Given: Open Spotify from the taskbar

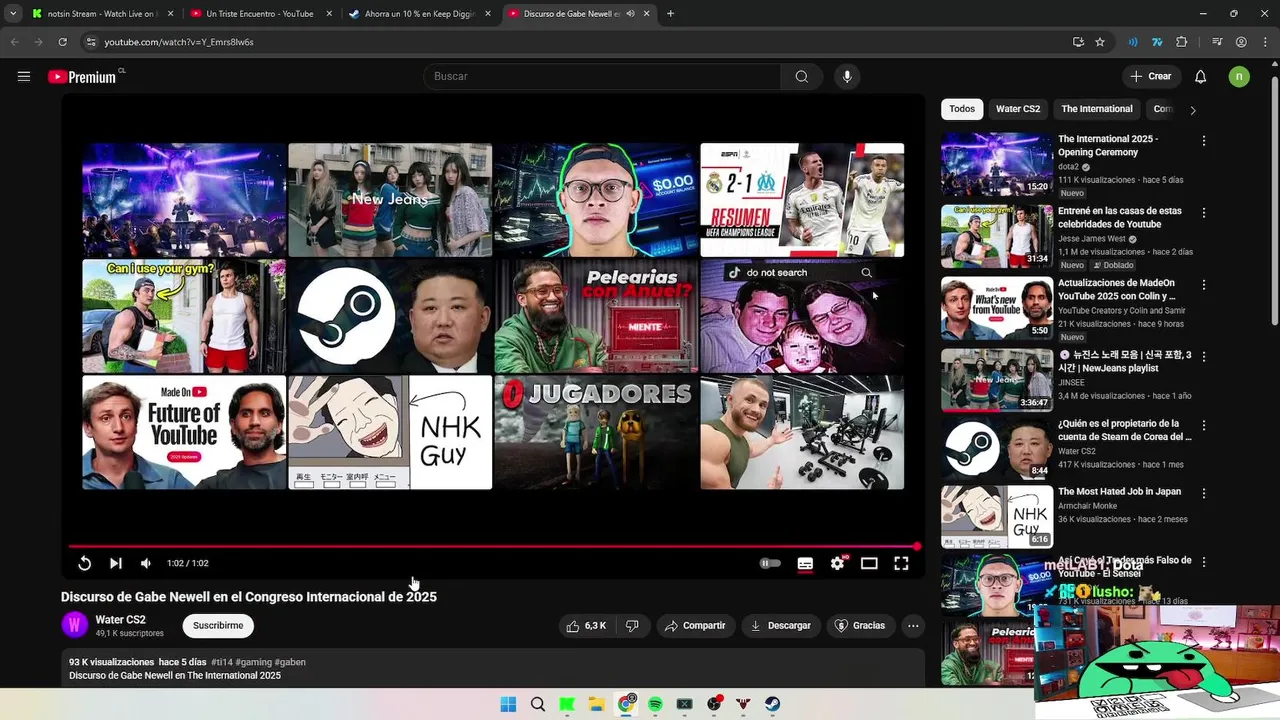Looking at the screenshot, I should pyautogui.click(x=655, y=704).
